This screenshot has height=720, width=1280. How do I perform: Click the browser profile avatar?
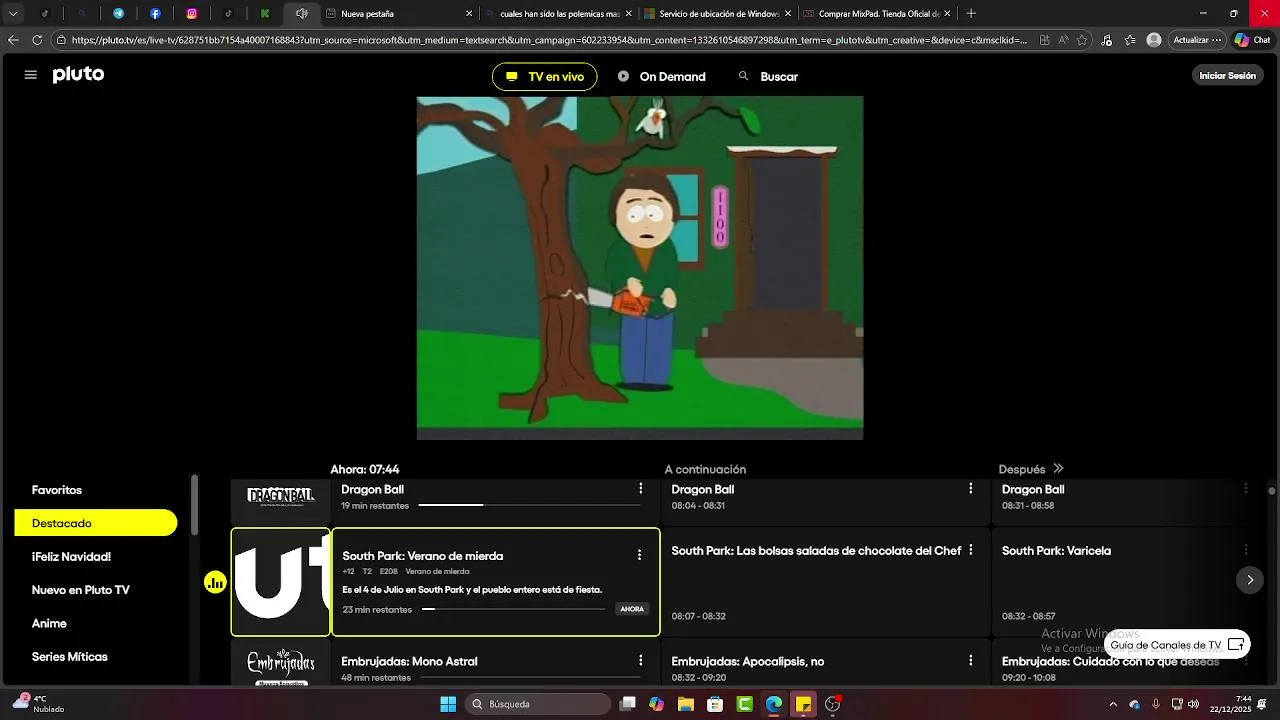(1154, 40)
